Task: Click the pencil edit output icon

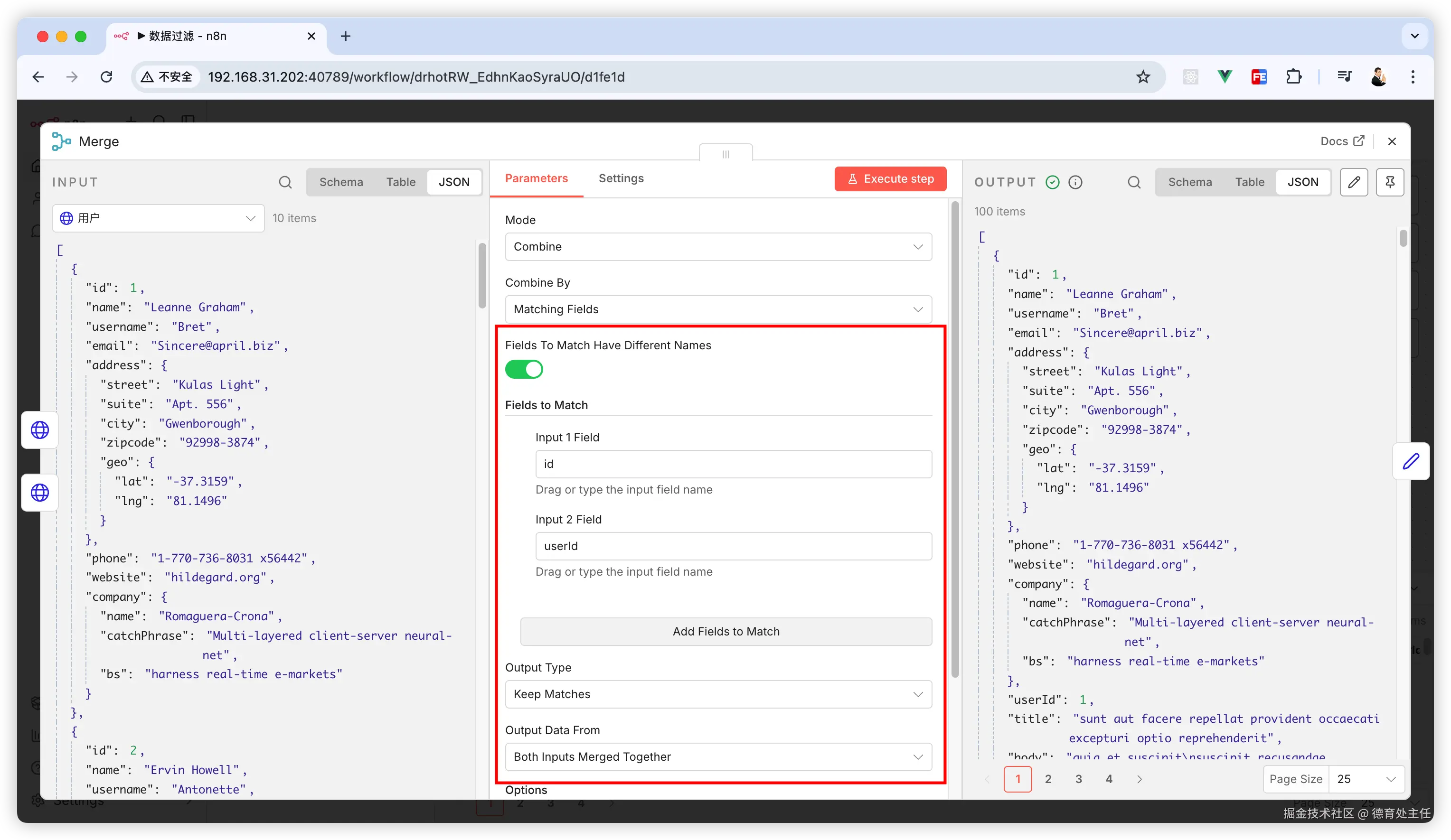Action: pos(1353,182)
